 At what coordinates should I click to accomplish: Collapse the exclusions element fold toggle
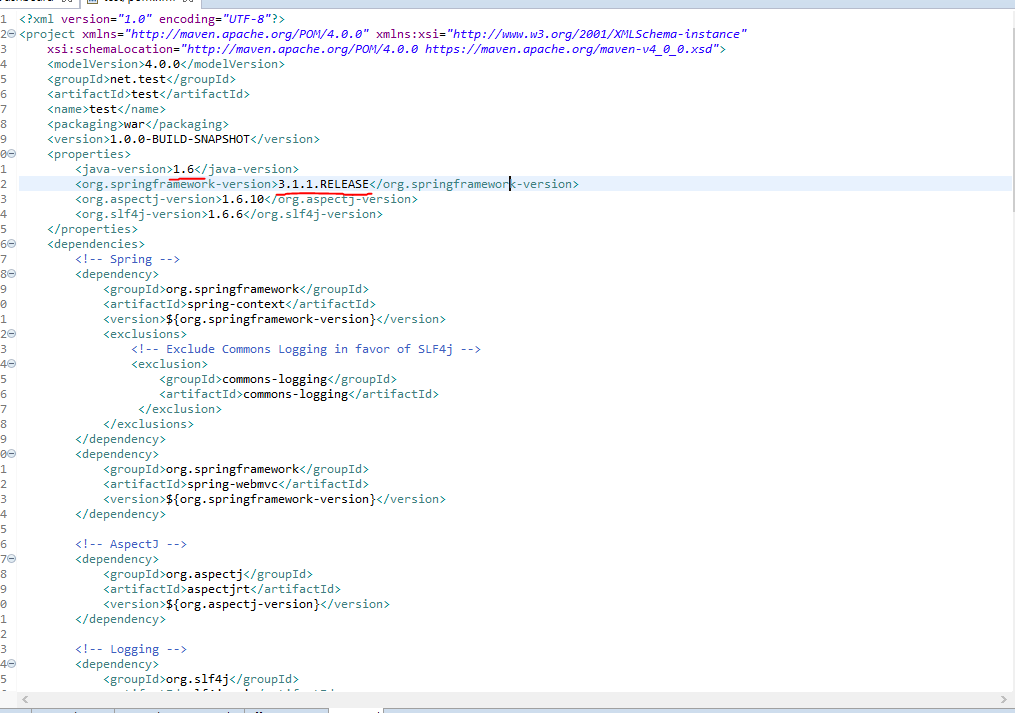coord(12,334)
